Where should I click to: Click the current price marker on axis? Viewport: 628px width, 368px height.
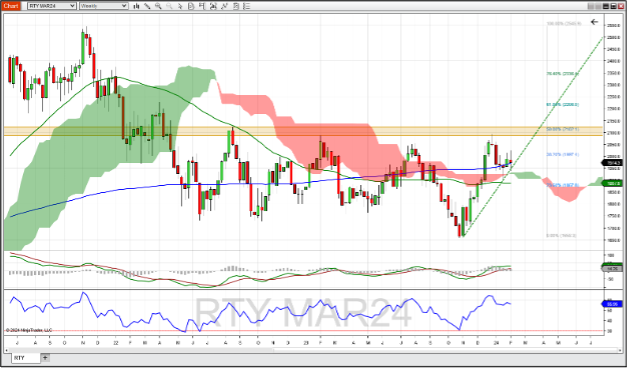[x=612, y=163]
